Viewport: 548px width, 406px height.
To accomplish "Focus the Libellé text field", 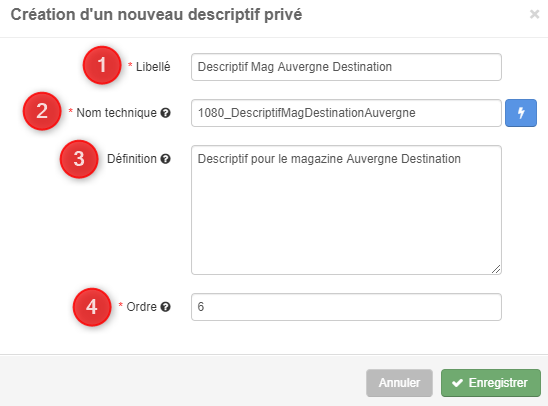I will point(346,67).
